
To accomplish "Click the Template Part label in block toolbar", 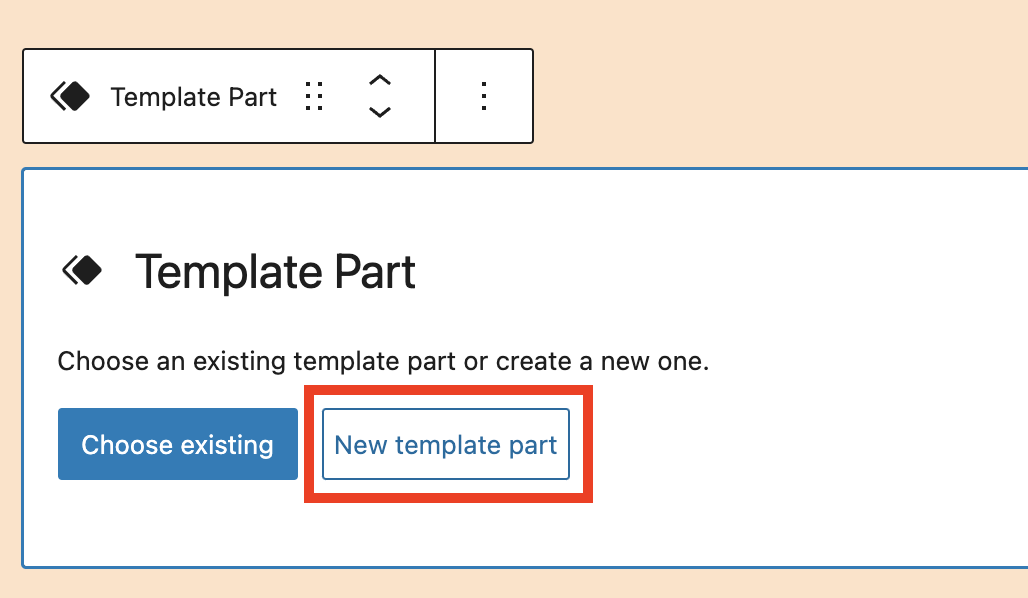I will coord(194,97).
